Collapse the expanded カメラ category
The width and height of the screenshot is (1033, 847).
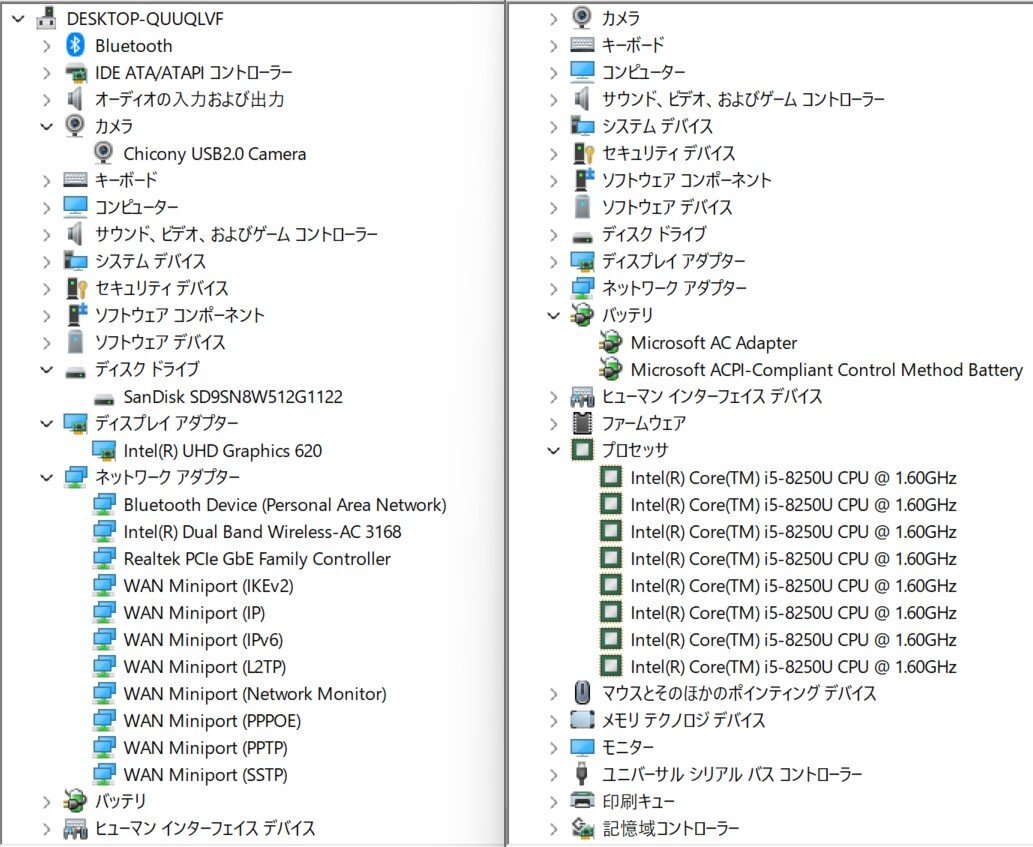click(x=47, y=126)
